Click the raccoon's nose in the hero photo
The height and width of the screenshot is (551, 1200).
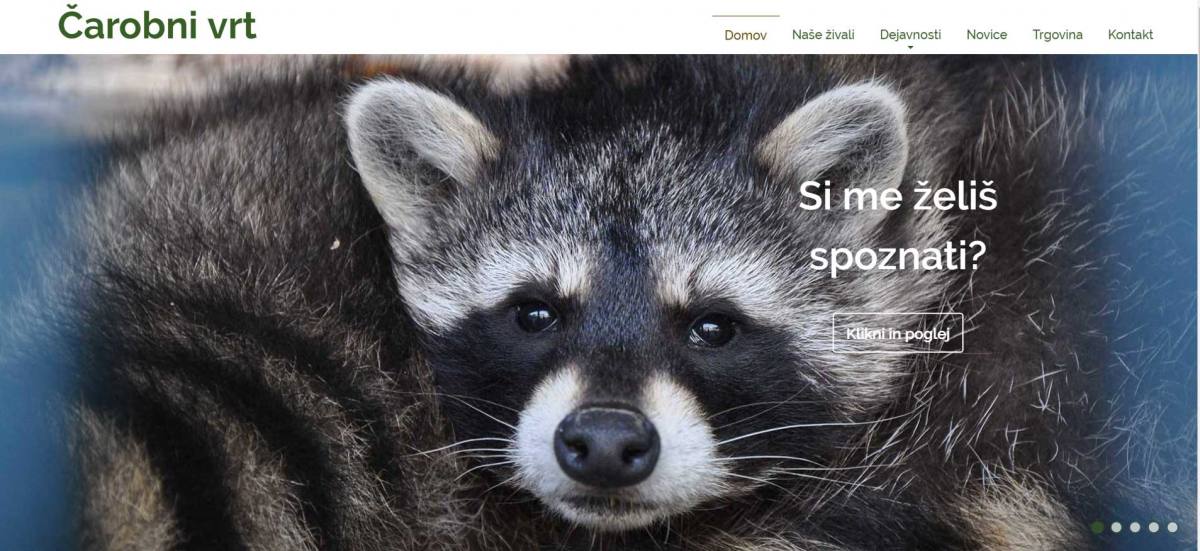pyautogui.click(x=606, y=445)
